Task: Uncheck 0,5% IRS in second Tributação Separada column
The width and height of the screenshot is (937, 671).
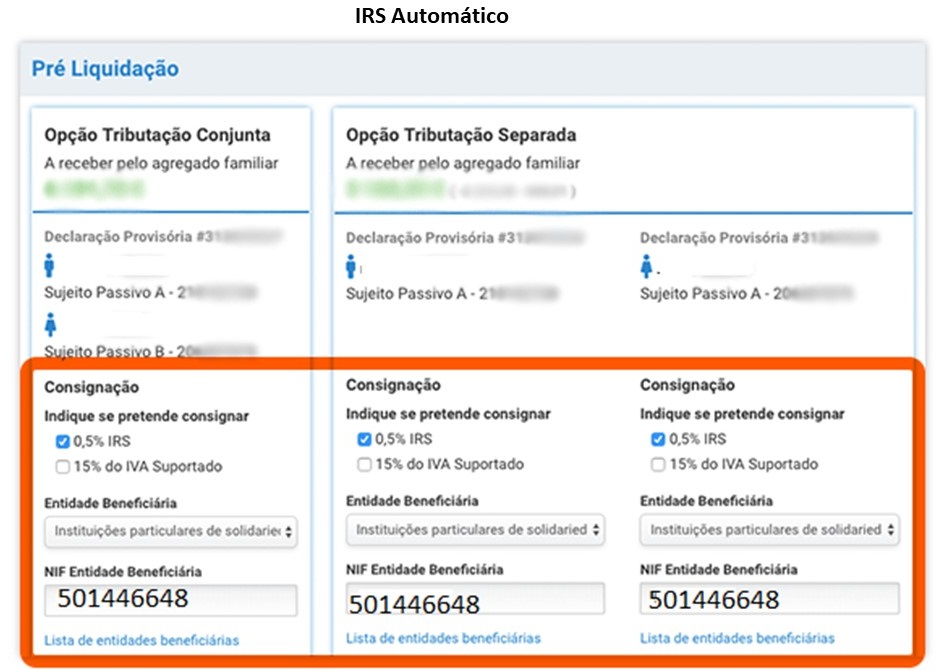Action: click(658, 439)
